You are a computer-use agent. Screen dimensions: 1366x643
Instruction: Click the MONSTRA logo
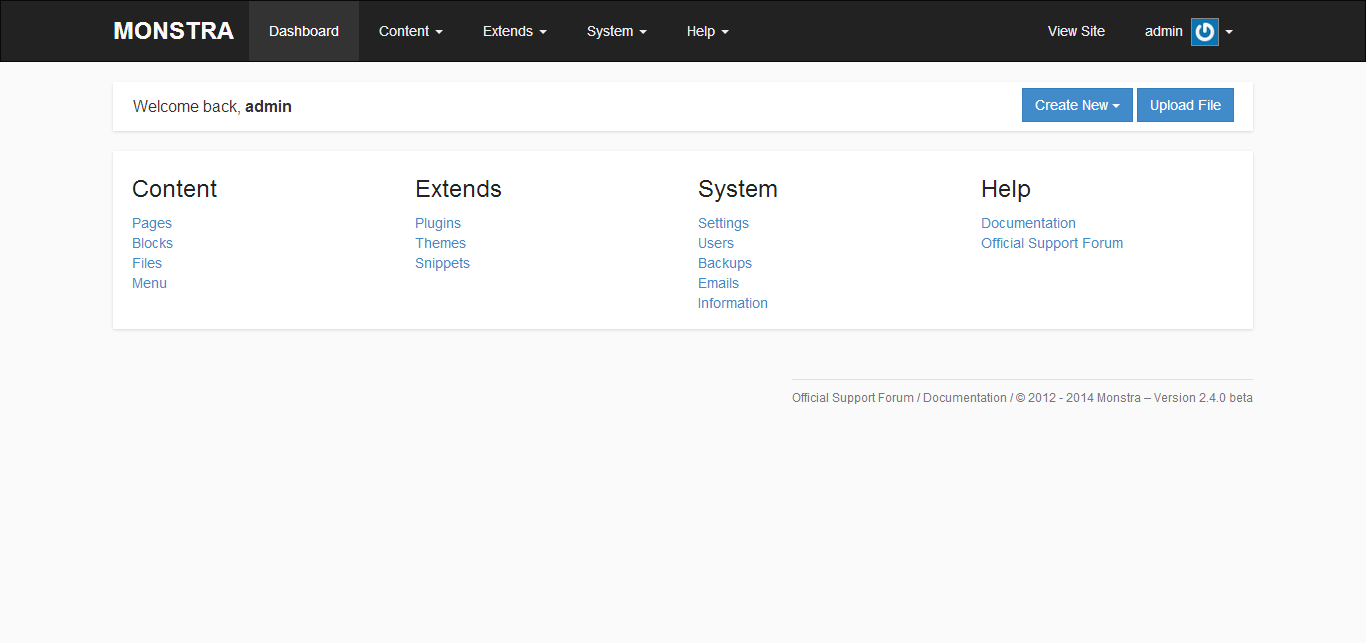(173, 31)
